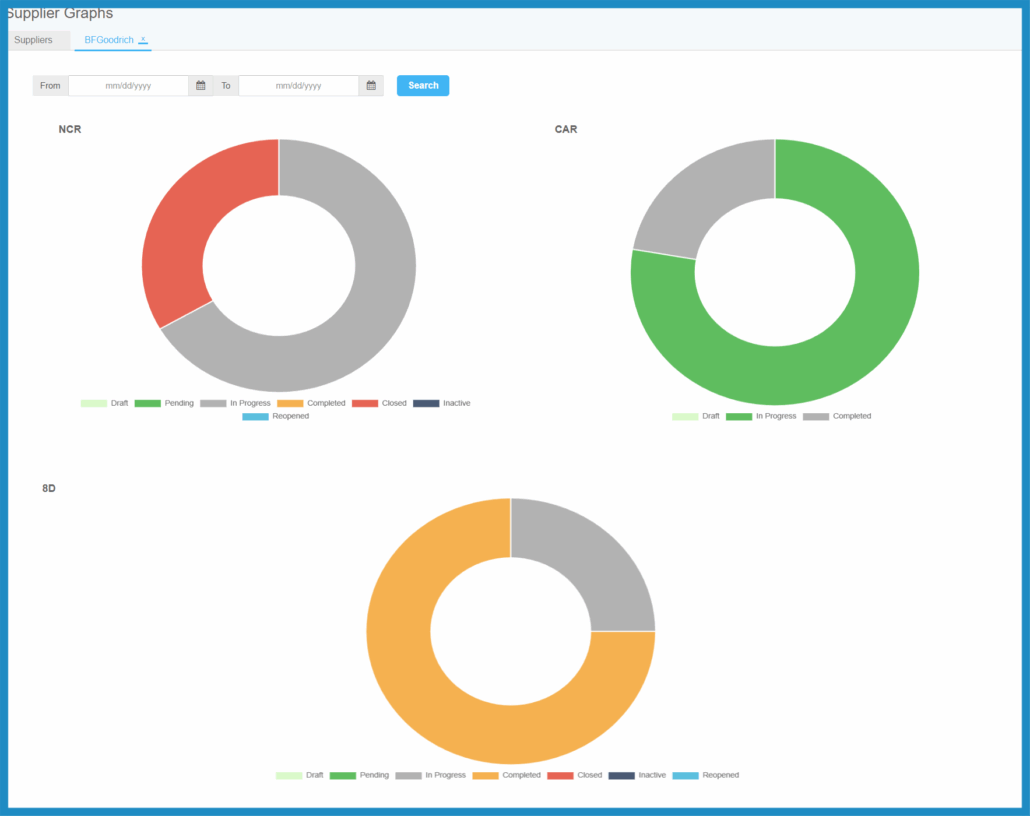Hide In Progress series in CAR chart
The width and height of the screenshot is (1030, 816).
pos(761,416)
